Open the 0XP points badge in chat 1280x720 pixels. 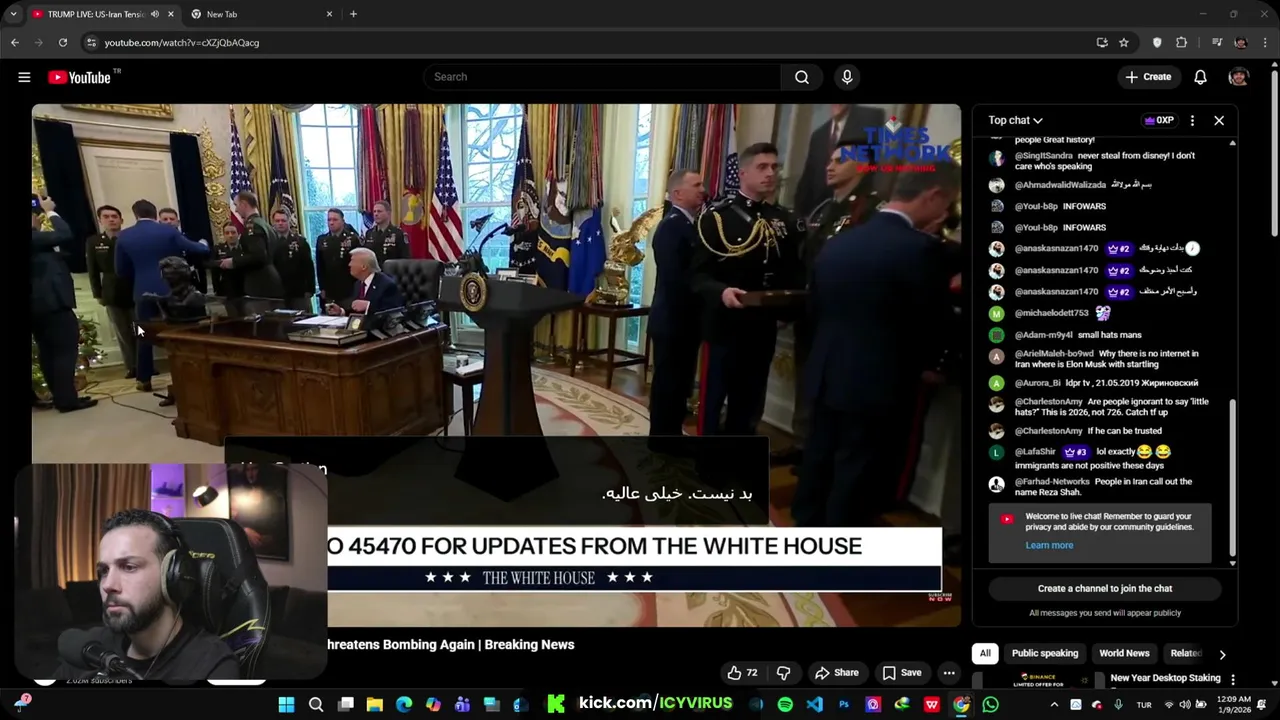coord(1159,120)
